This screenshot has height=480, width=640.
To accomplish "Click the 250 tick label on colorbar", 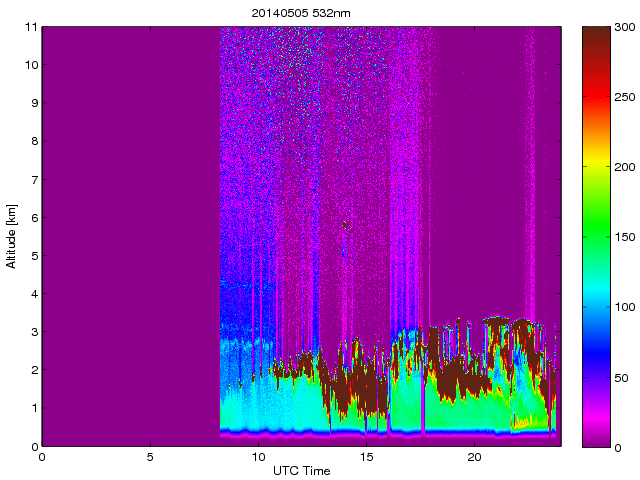I will click(625, 97).
